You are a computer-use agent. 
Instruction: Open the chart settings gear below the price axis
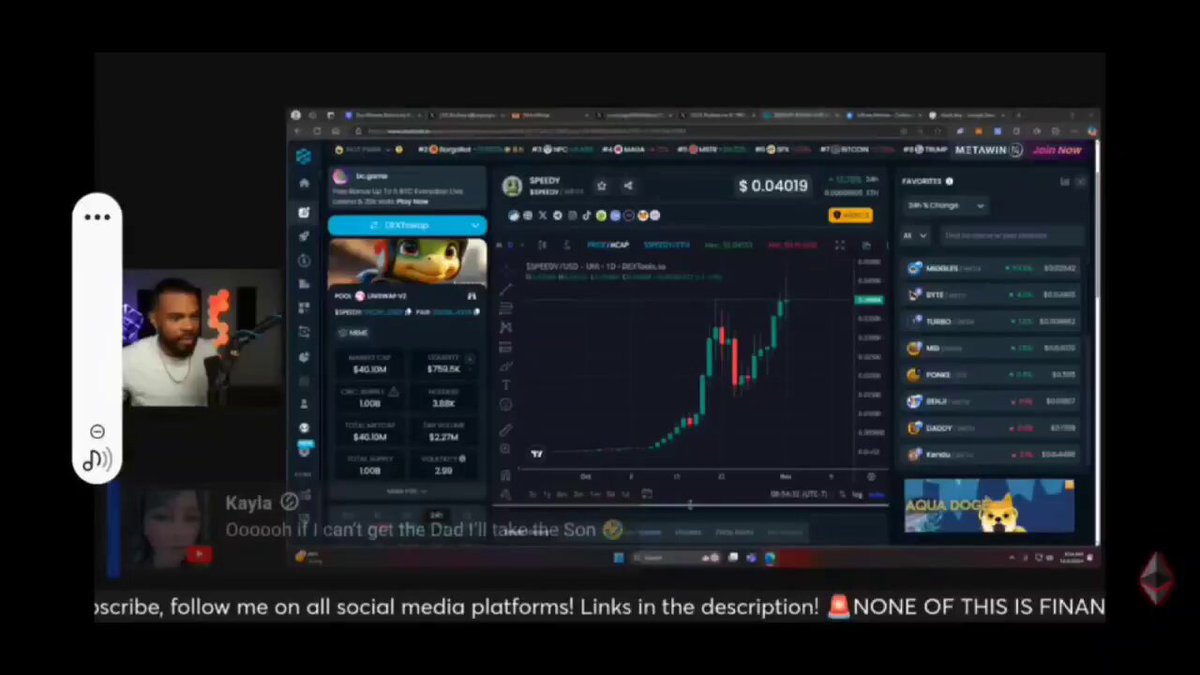(870, 477)
